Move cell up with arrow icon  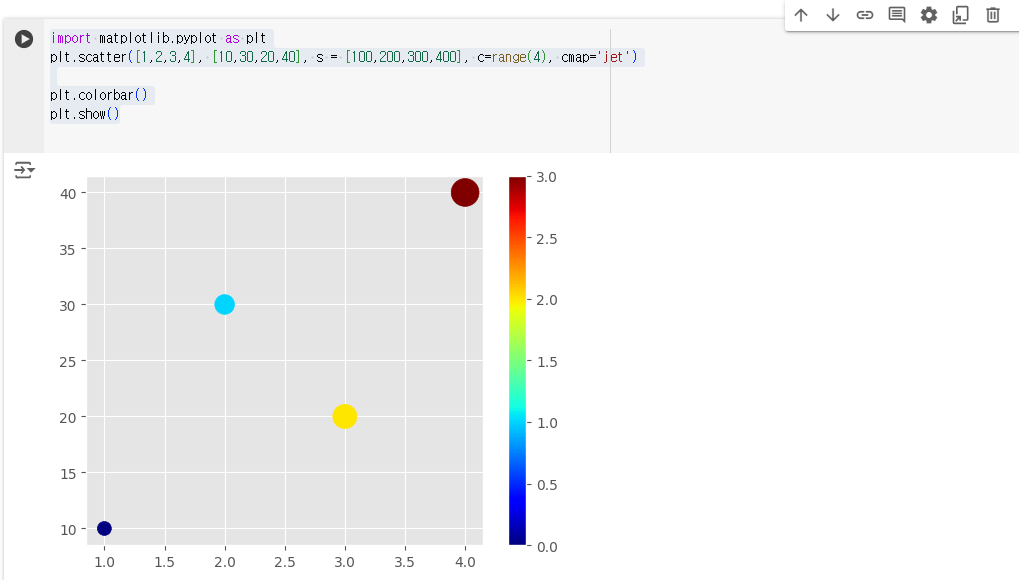pos(801,15)
